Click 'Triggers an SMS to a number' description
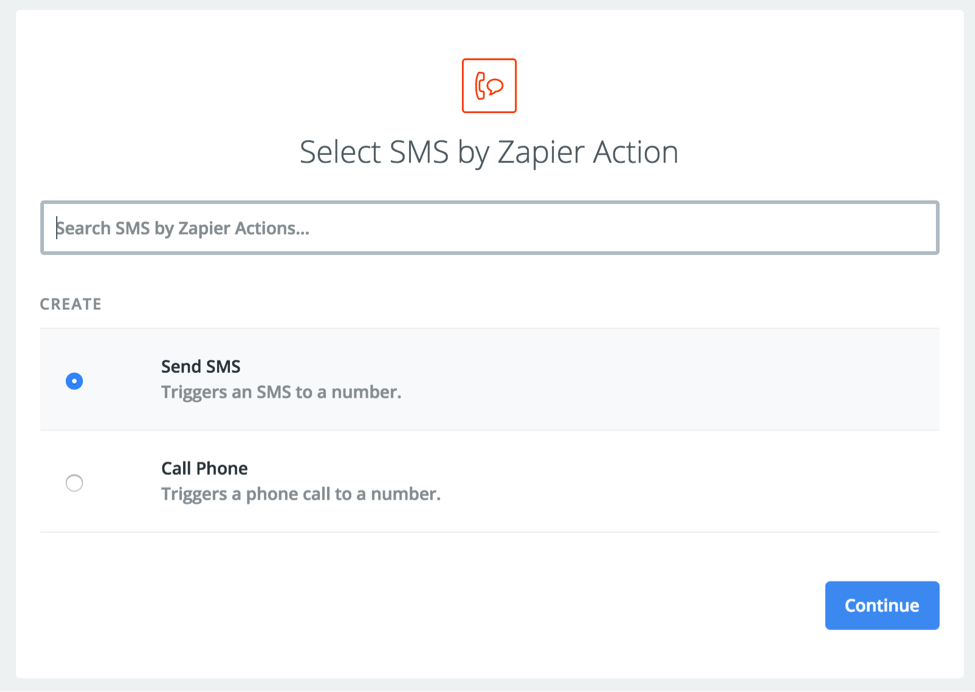Viewport: 975px width, 692px height. pos(281,392)
